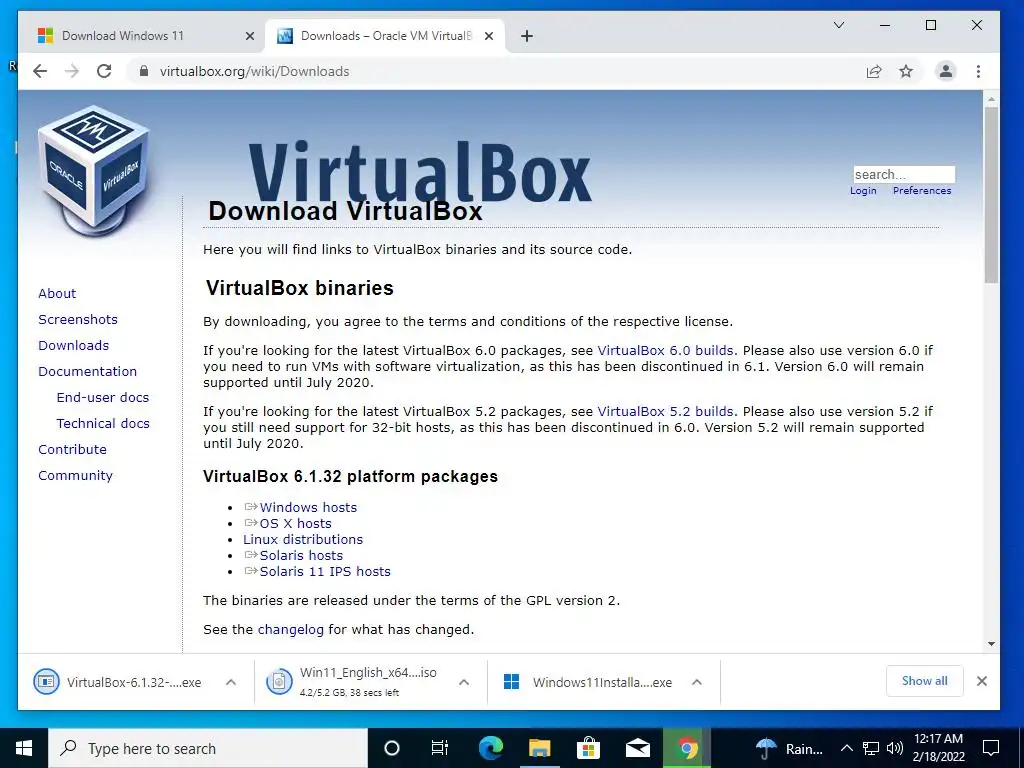Share this page icon in address bar
Viewport: 1024px width, 768px height.
tap(874, 71)
